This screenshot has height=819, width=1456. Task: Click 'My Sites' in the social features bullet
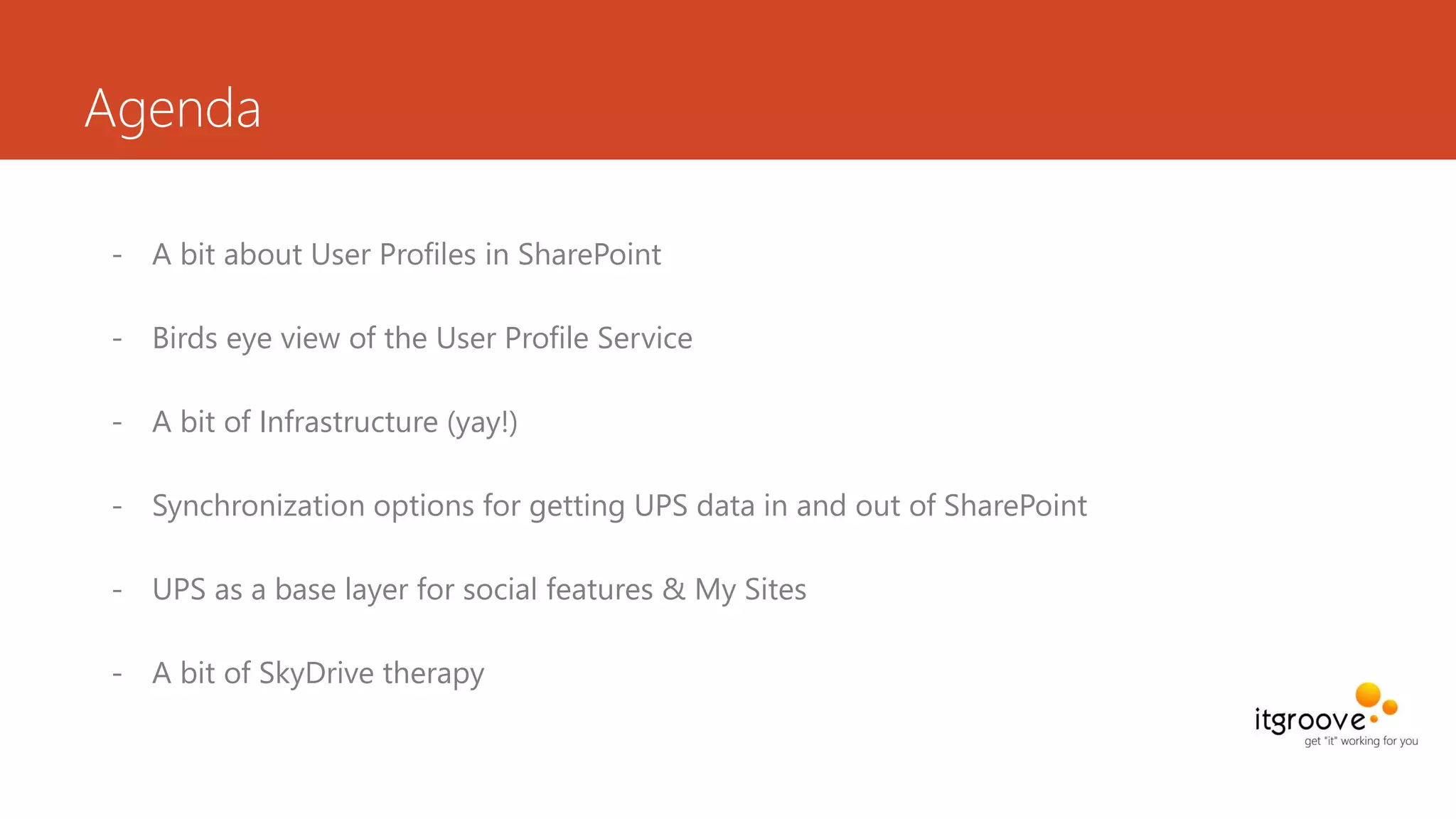(x=750, y=589)
